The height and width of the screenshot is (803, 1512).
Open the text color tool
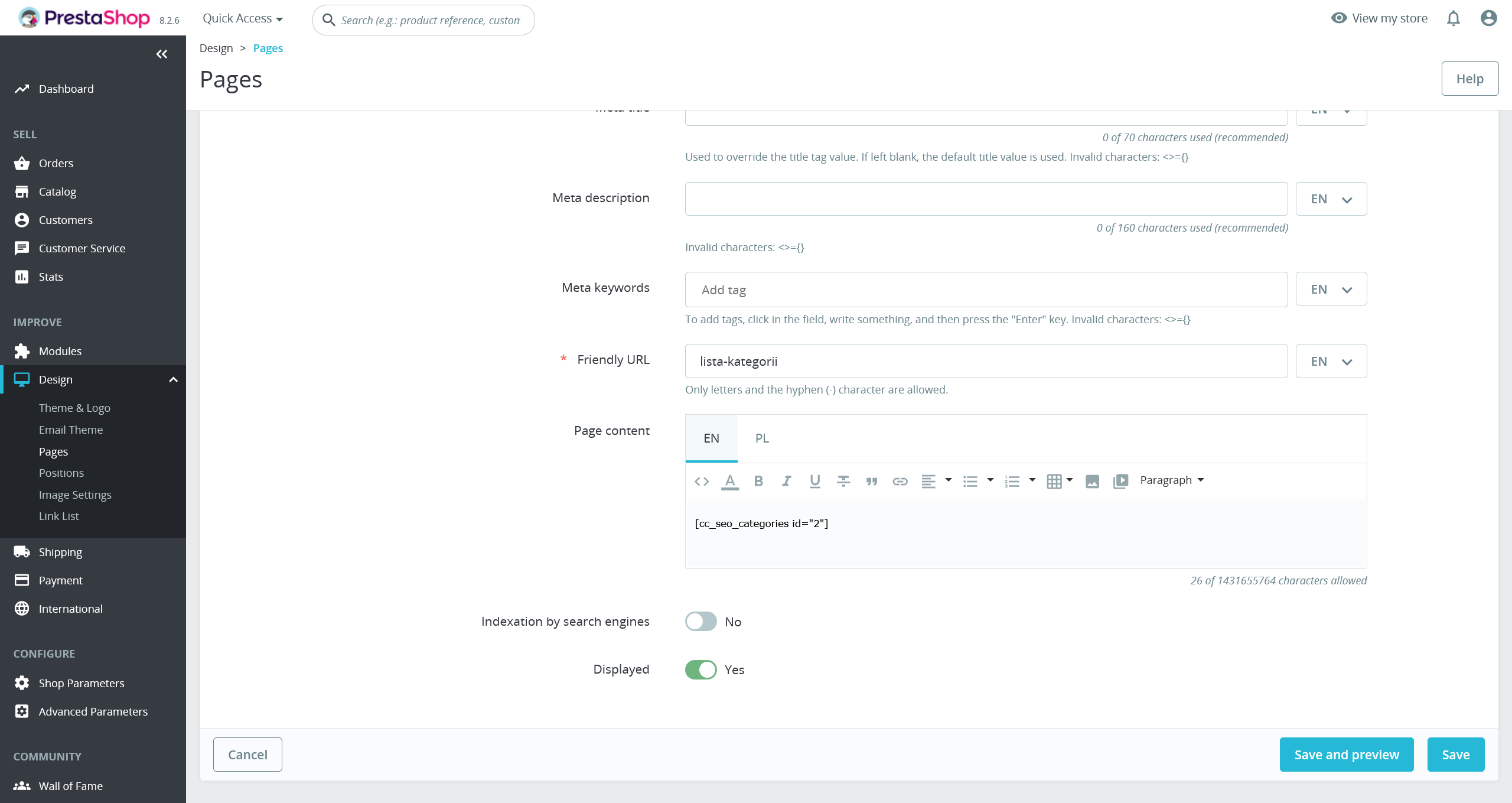pos(730,481)
